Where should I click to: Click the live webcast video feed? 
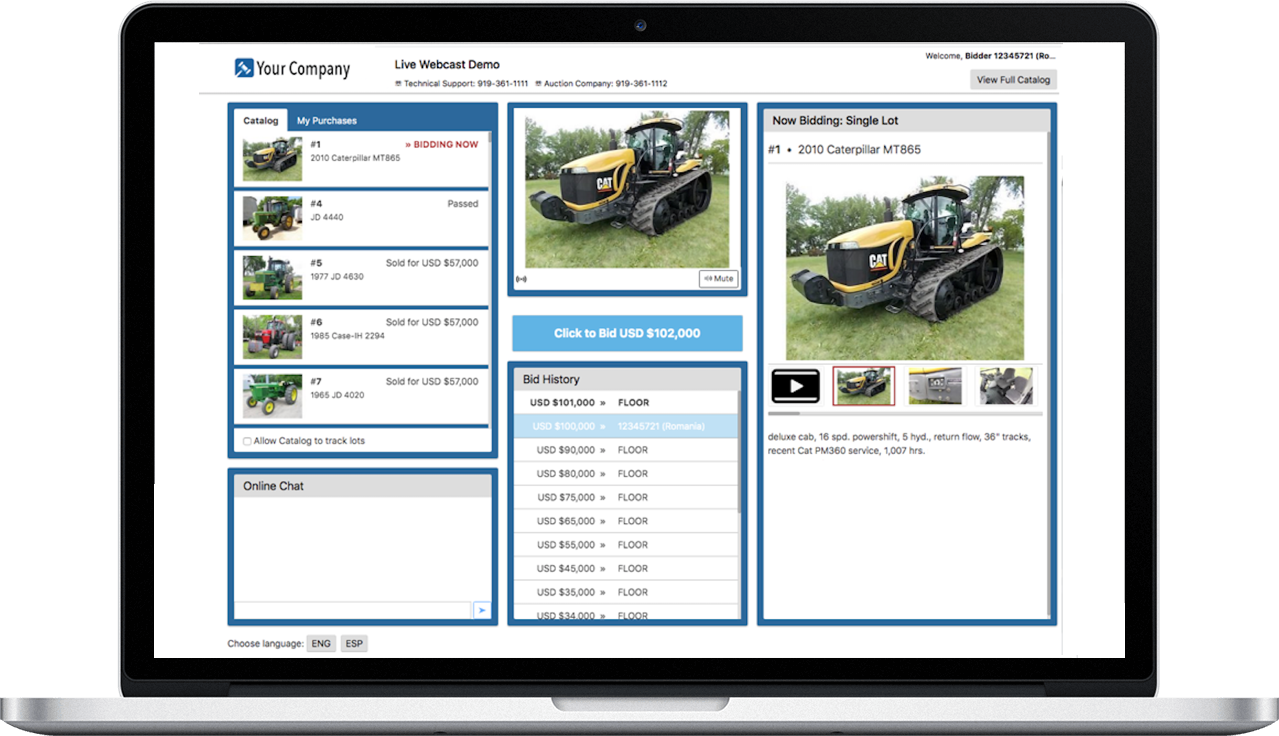(x=627, y=188)
